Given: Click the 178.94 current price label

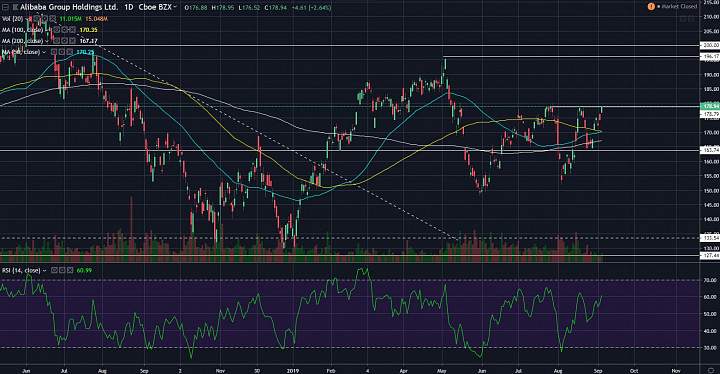Looking at the screenshot, I should 709,106.
